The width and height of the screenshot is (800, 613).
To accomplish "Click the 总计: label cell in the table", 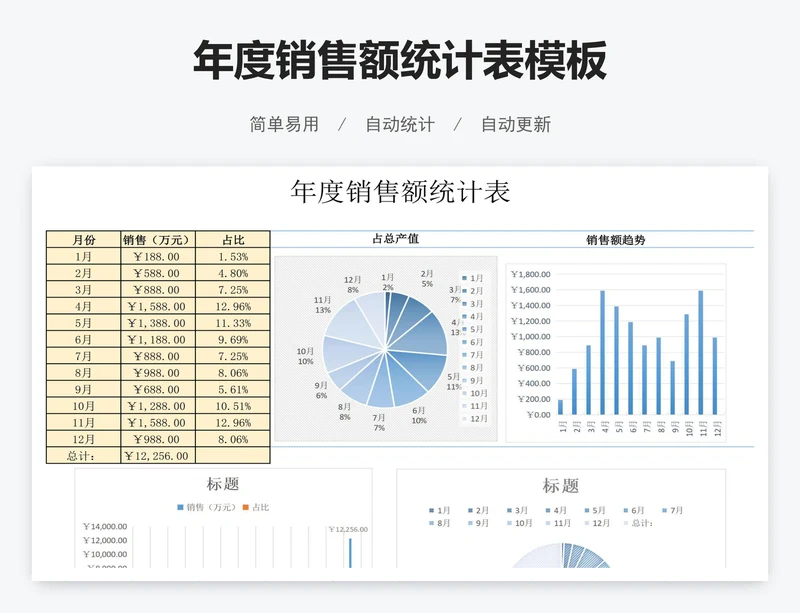I will coord(84,456).
